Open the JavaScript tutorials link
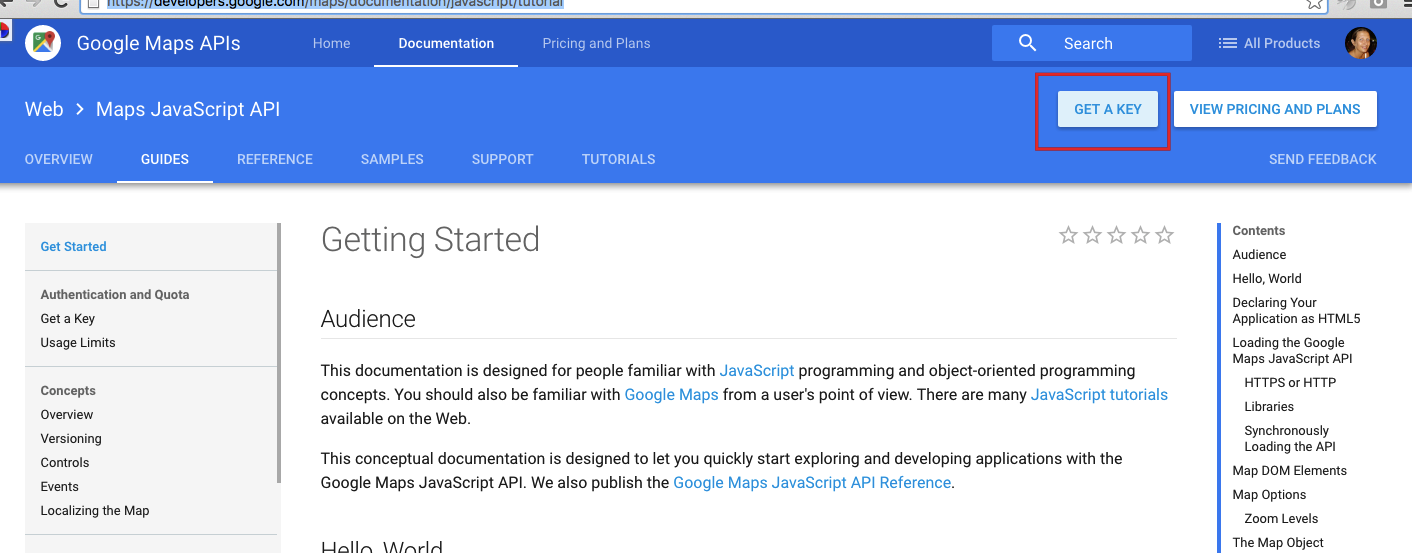Screen dimensions: 1412x553 (x=1099, y=394)
